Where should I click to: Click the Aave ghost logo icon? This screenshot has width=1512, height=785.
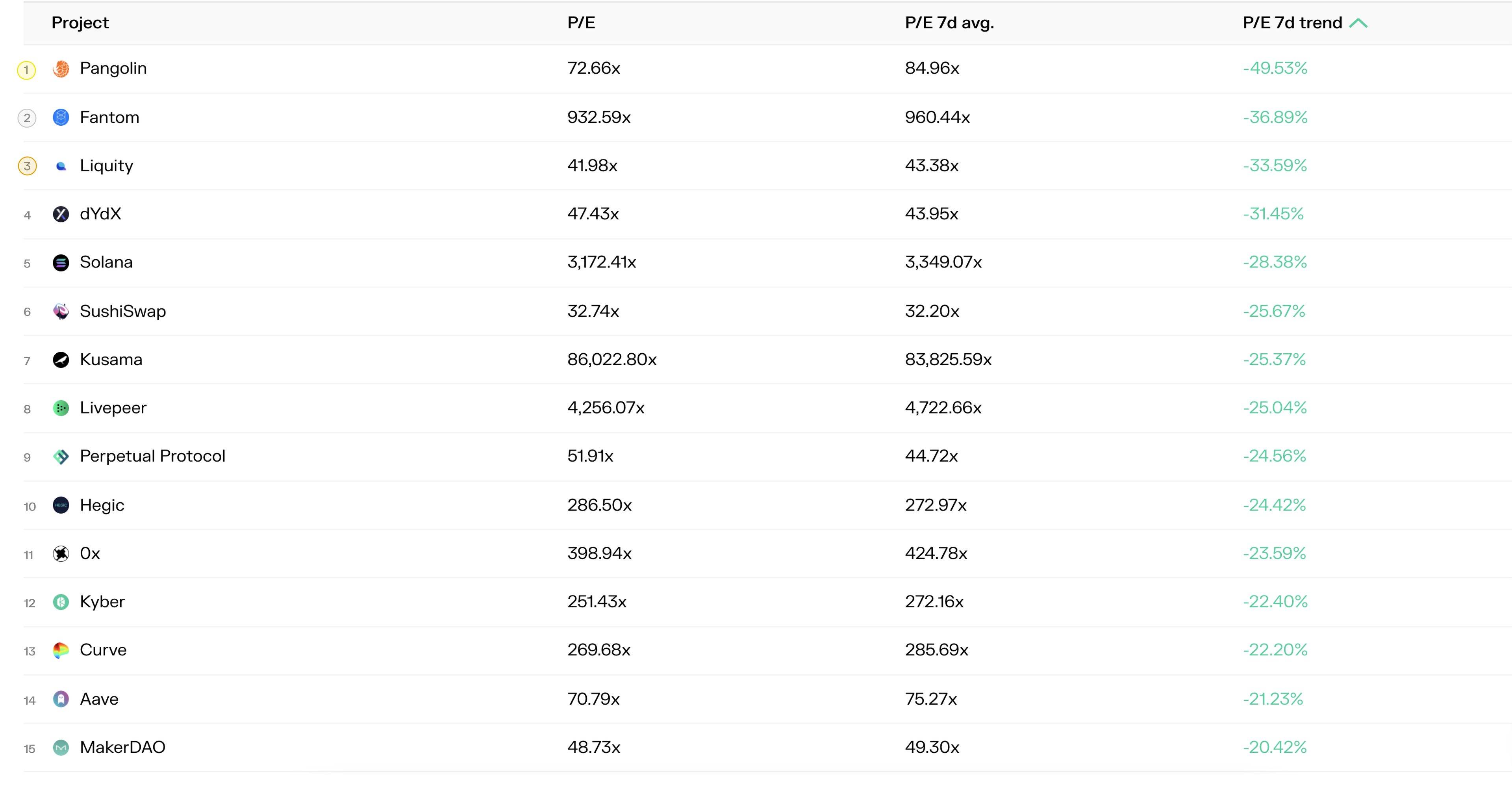pyautogui.click(x=61, y=699)
